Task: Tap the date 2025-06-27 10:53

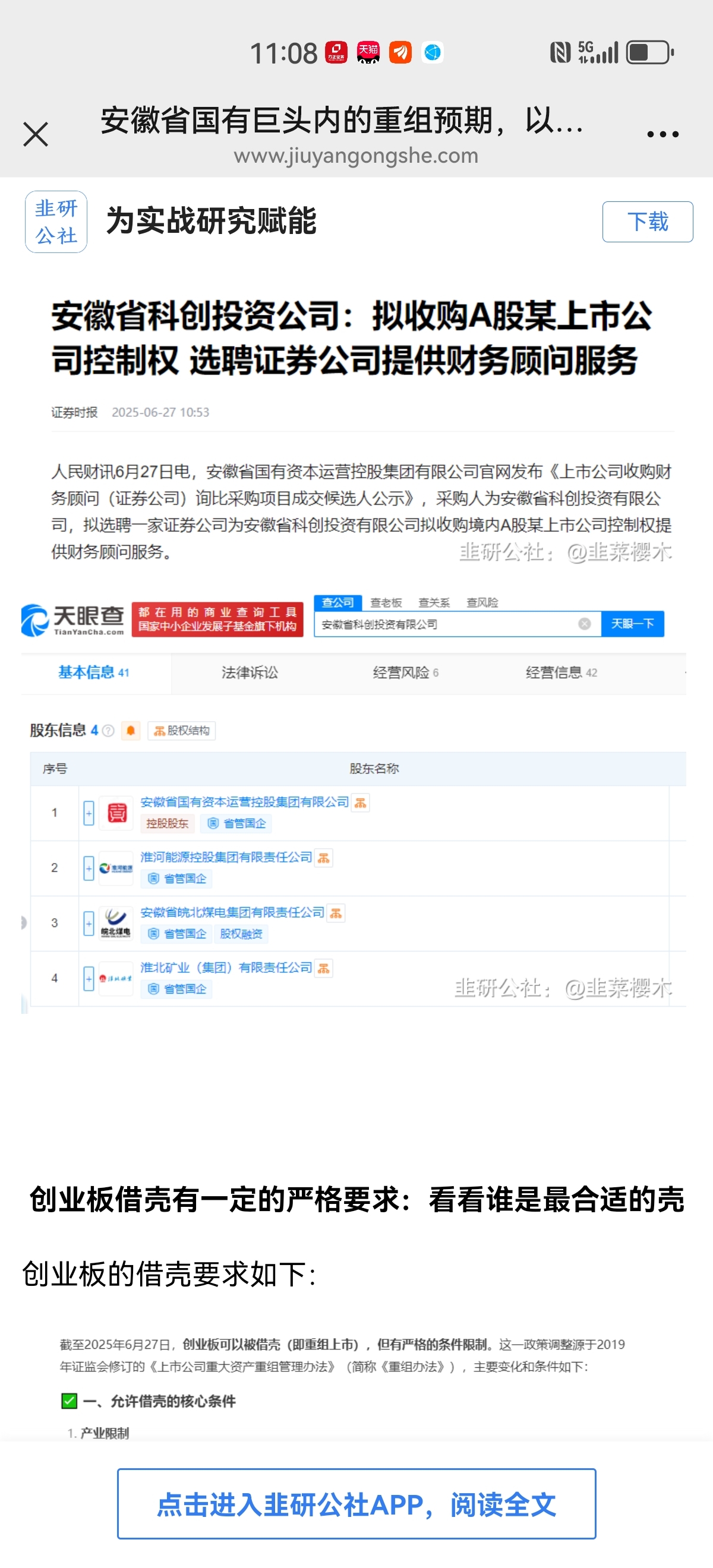Action: point(160,413)
